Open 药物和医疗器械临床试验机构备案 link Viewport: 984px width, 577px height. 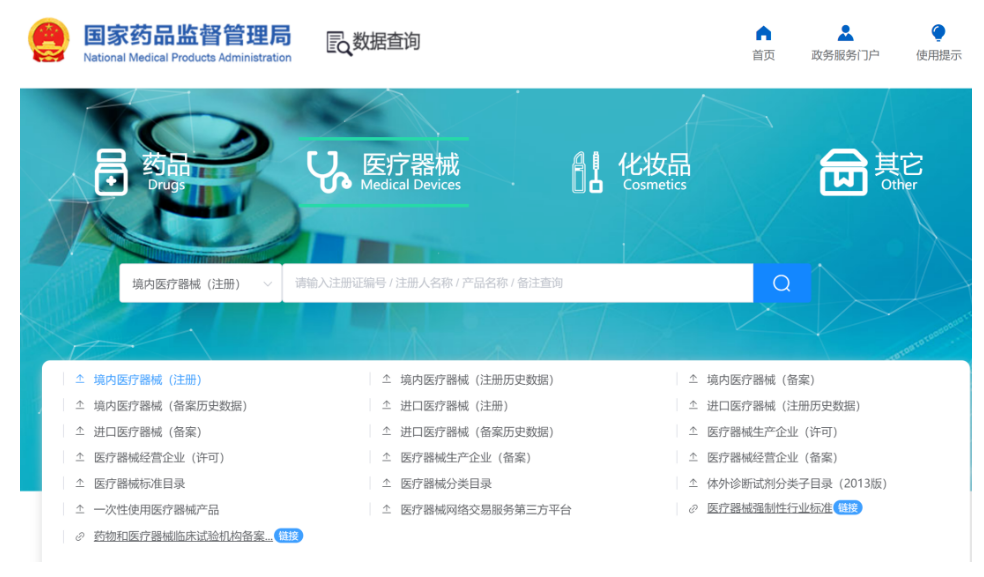pyautogui.click(x=182, y=536)
